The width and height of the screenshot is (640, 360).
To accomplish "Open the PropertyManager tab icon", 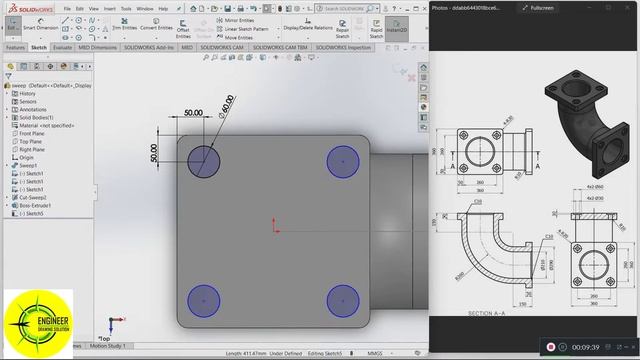I will click(24, 66).
